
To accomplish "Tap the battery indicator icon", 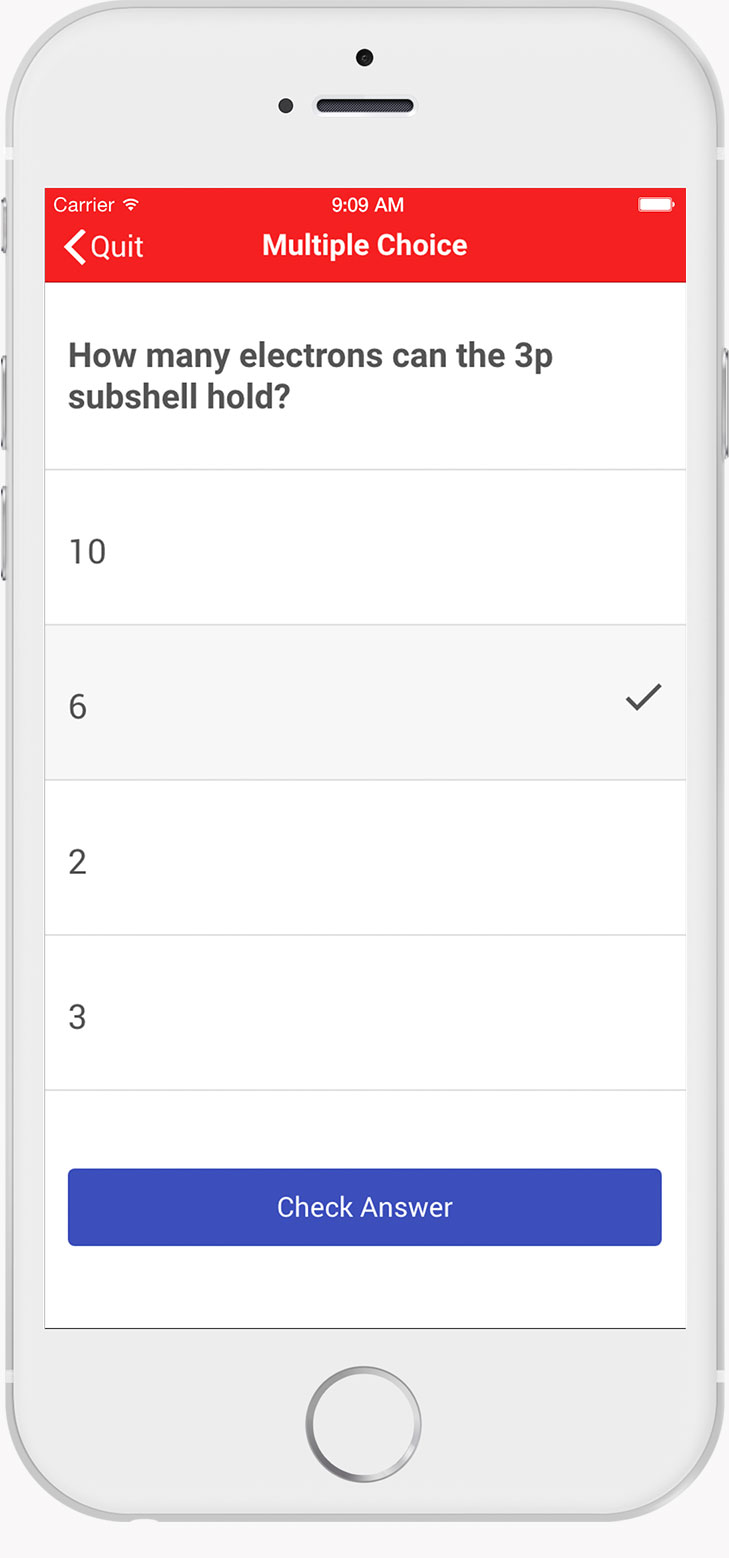I will point(656,205).
